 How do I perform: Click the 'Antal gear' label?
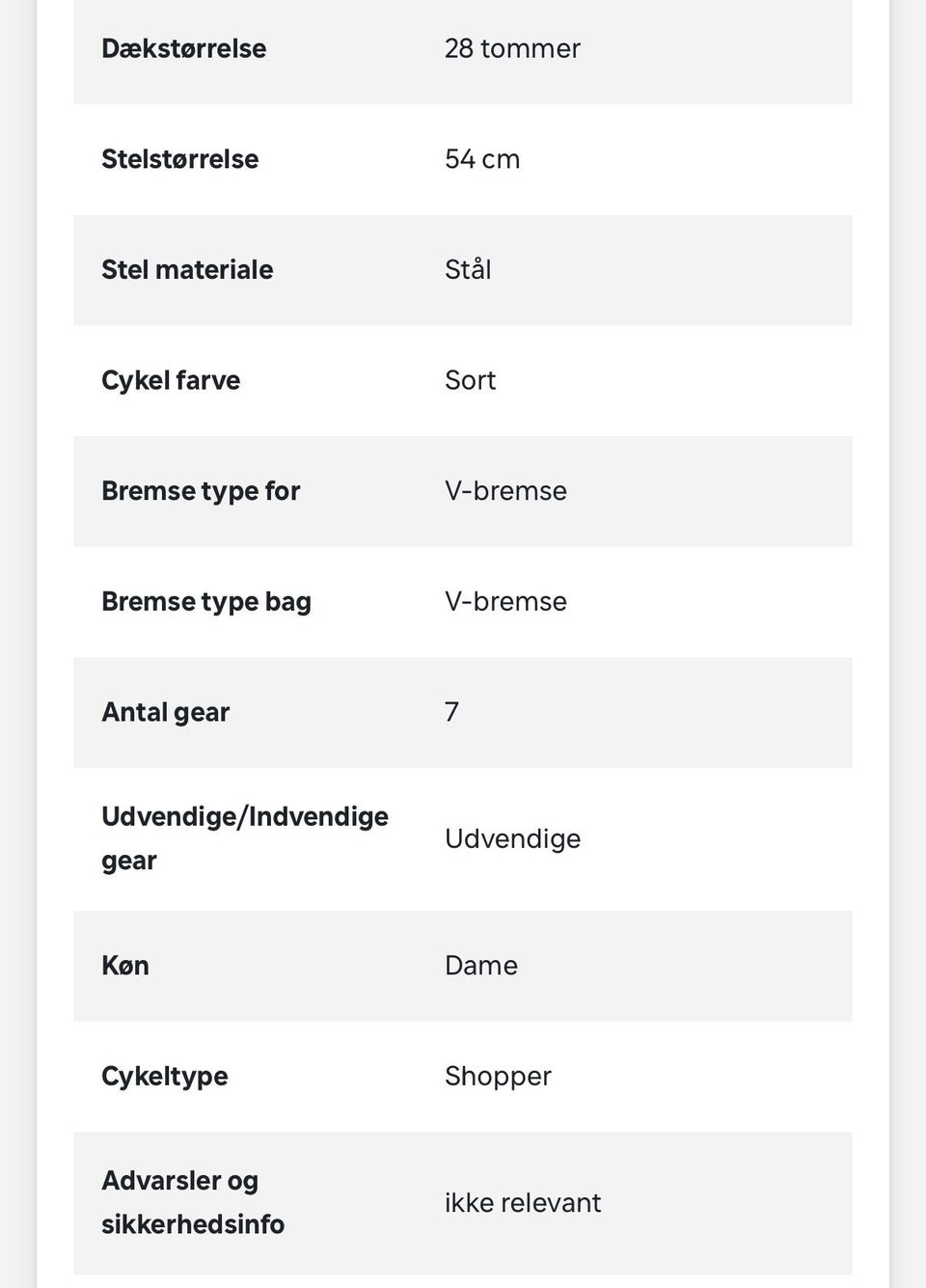pos(165,712)
